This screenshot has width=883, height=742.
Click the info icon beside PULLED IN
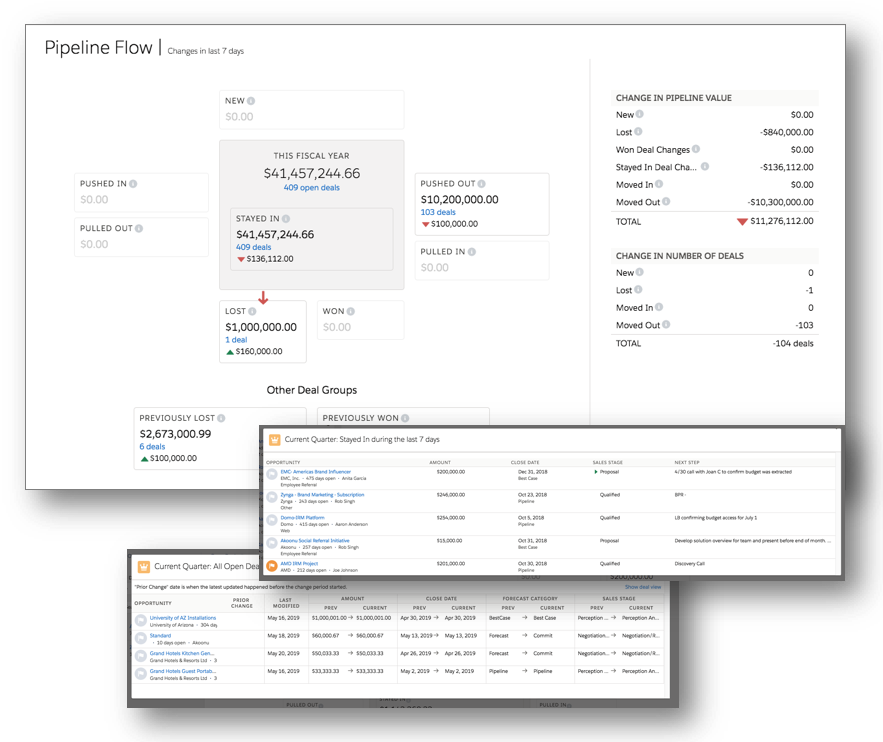pos(472,252)
